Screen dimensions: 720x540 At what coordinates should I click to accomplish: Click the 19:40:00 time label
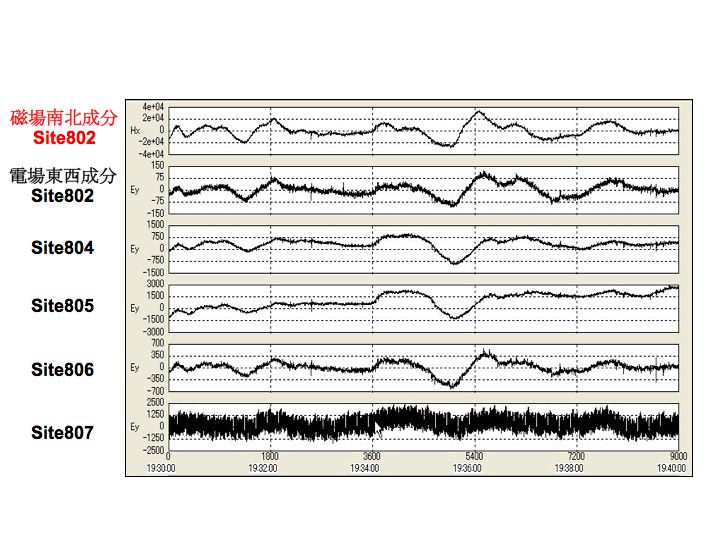[x=671, y=468]
